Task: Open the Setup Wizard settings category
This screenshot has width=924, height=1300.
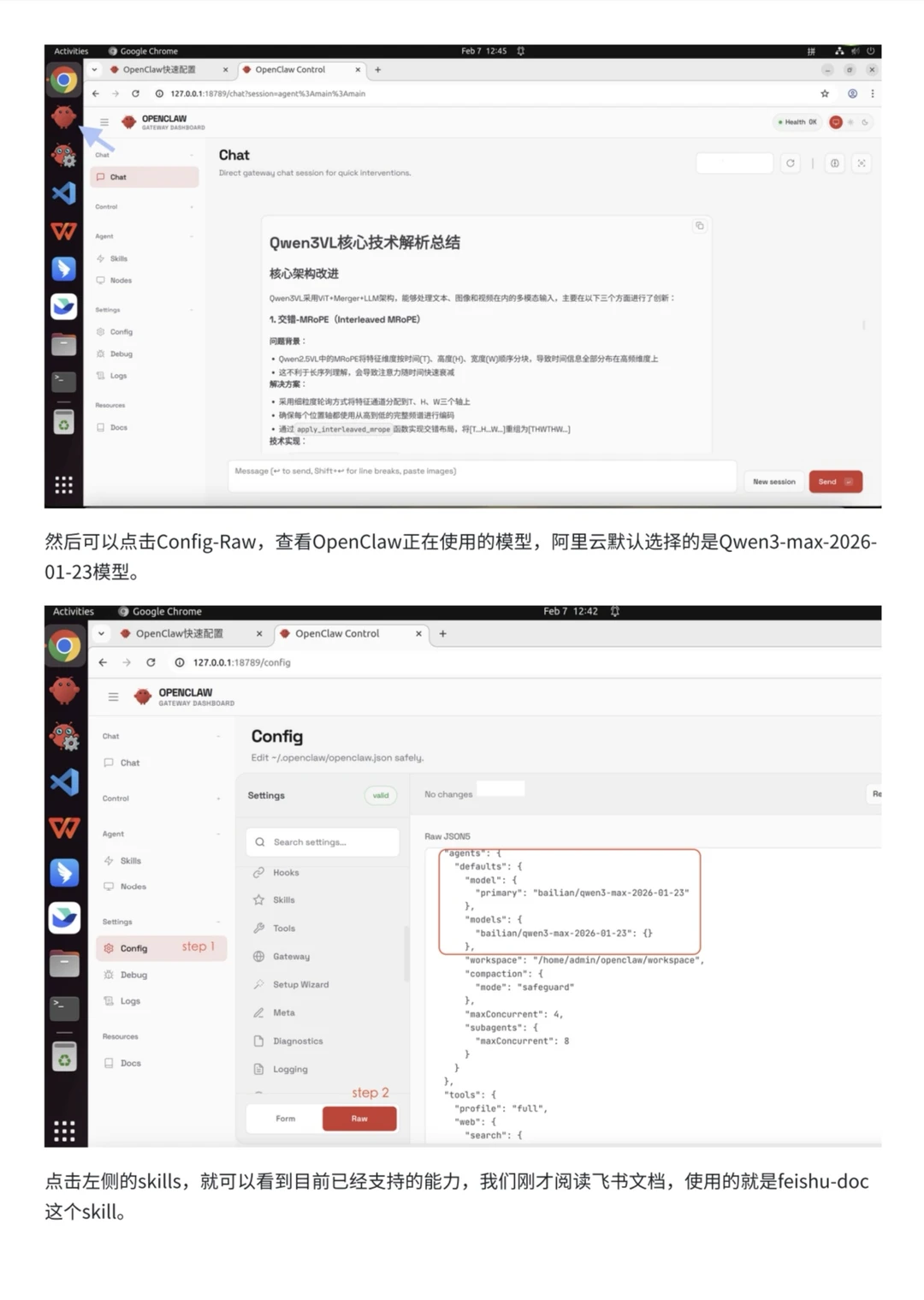Action: click(323, 985)
